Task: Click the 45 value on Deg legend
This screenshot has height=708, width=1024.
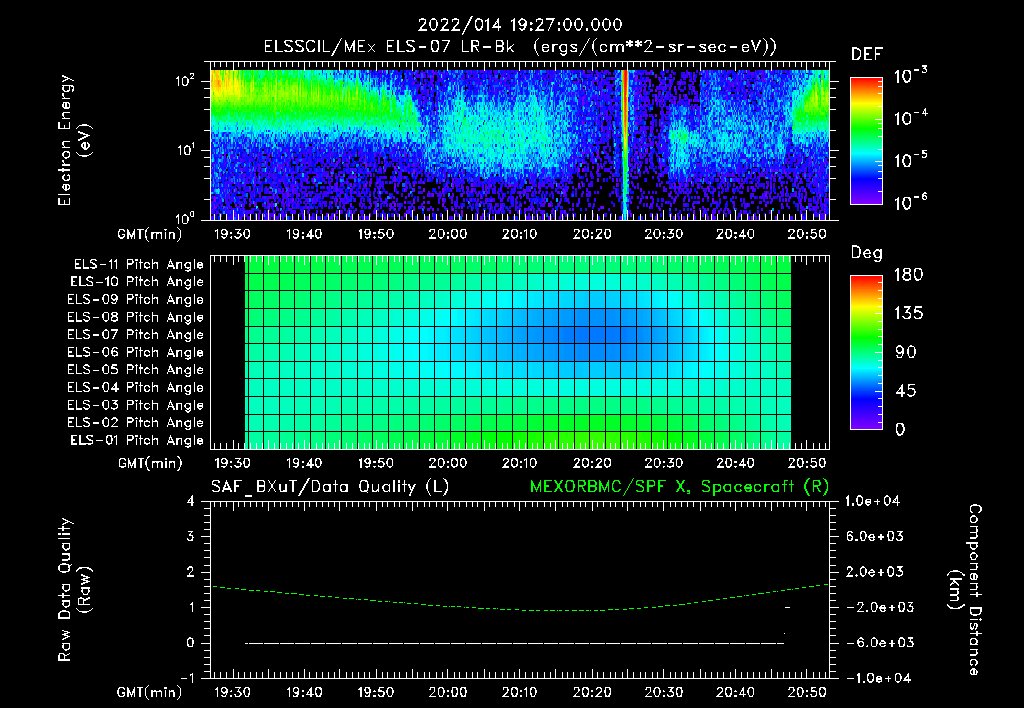Action: [x=904, y=391]
